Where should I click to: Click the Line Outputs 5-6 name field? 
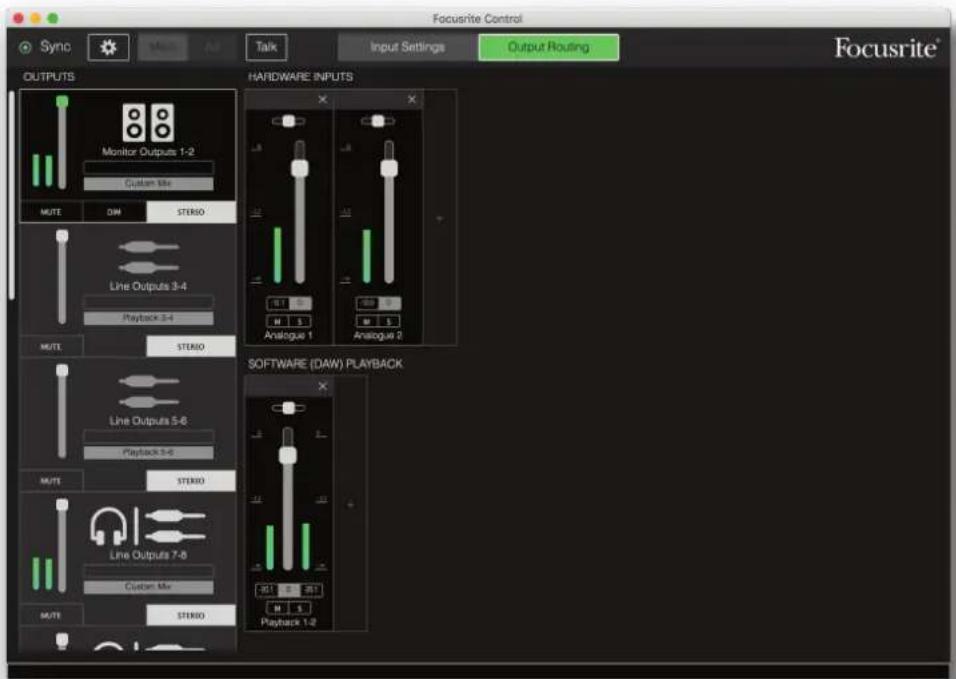tap(148, 436)
